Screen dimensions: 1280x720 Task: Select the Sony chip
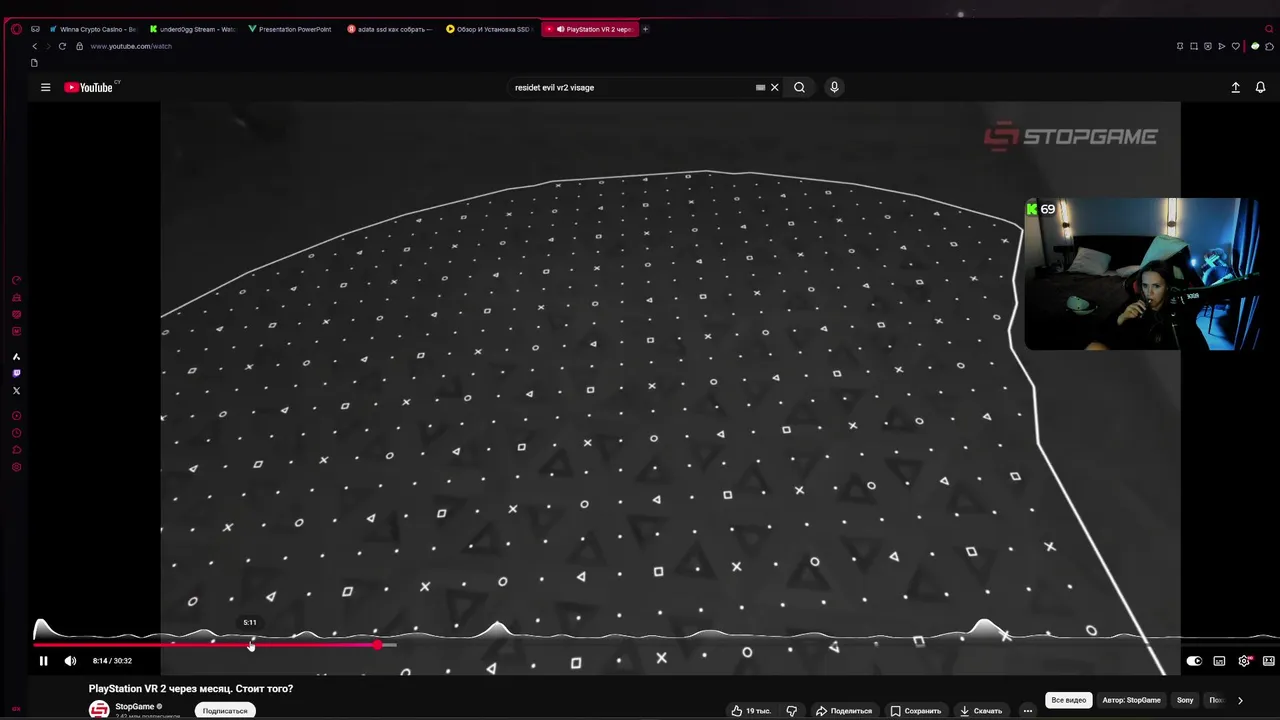(1185, 700)
